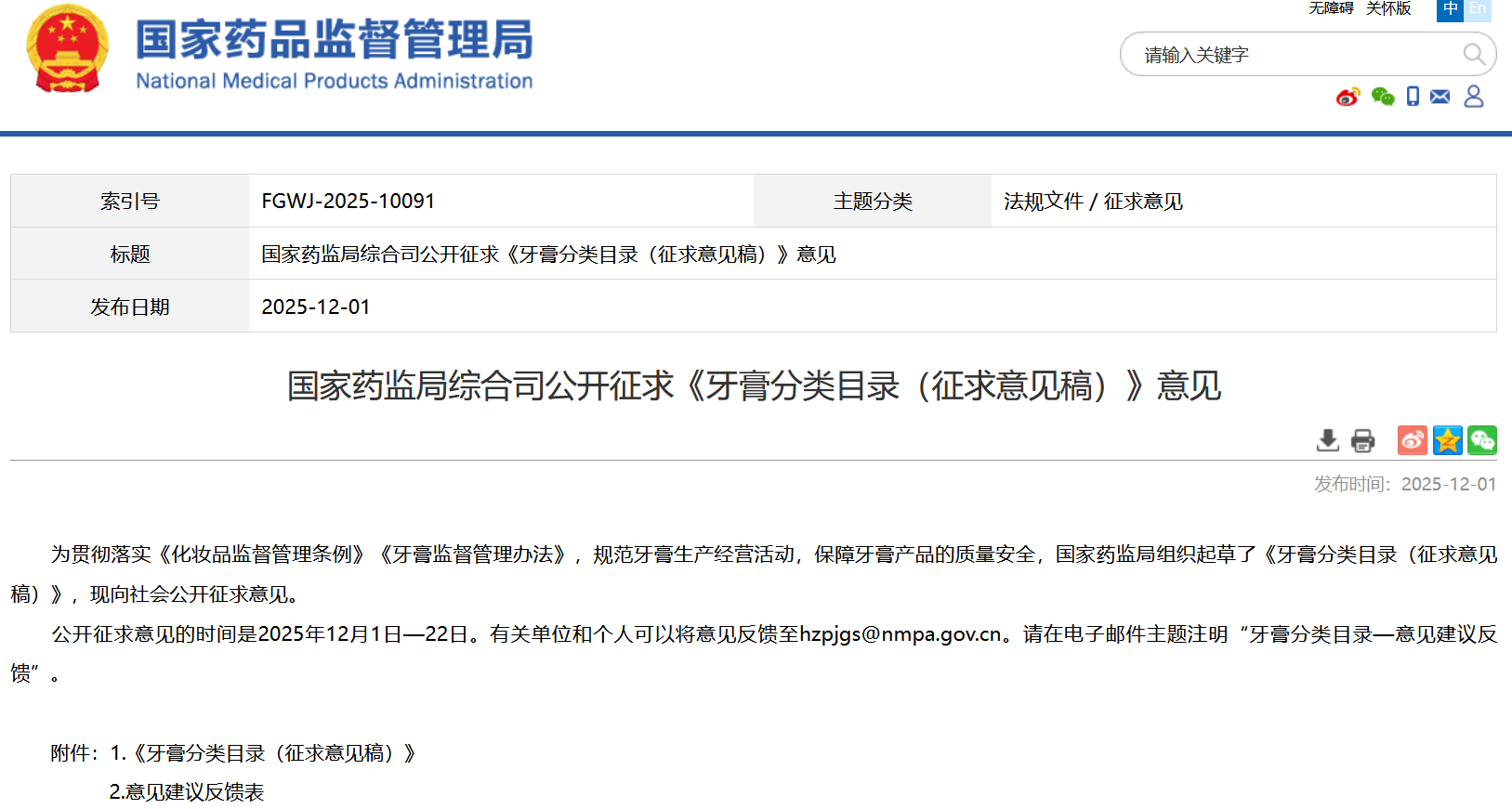Open the WeChat icon in header
Viewport: 1512px width, 809px height.
[1382, 97]
